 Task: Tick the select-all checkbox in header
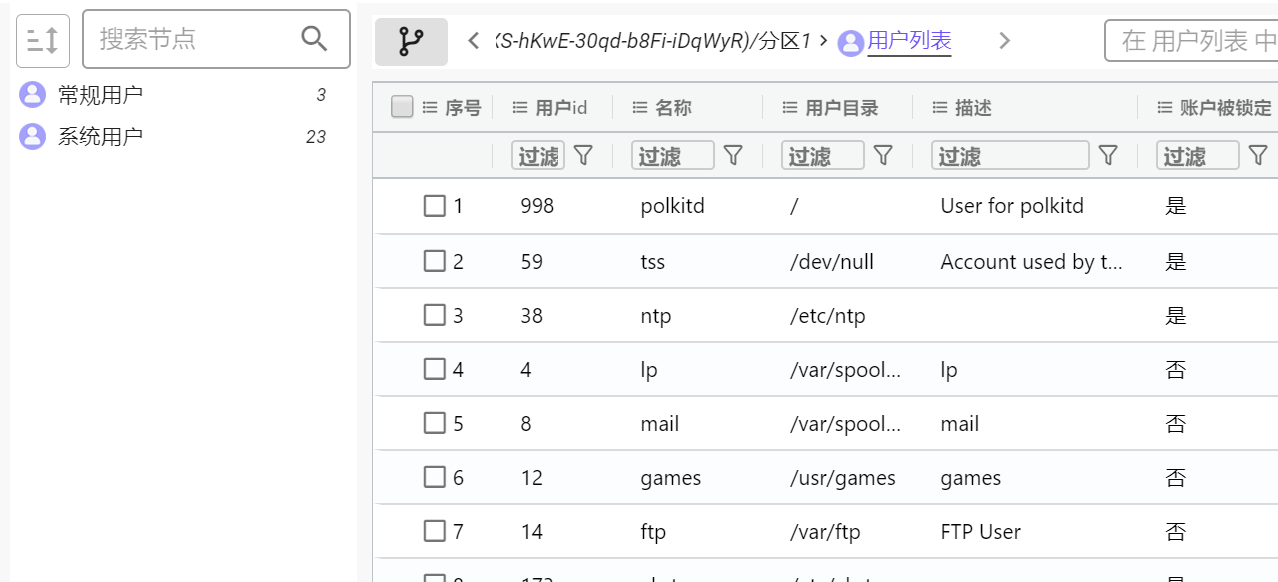[x=402, y=107]
